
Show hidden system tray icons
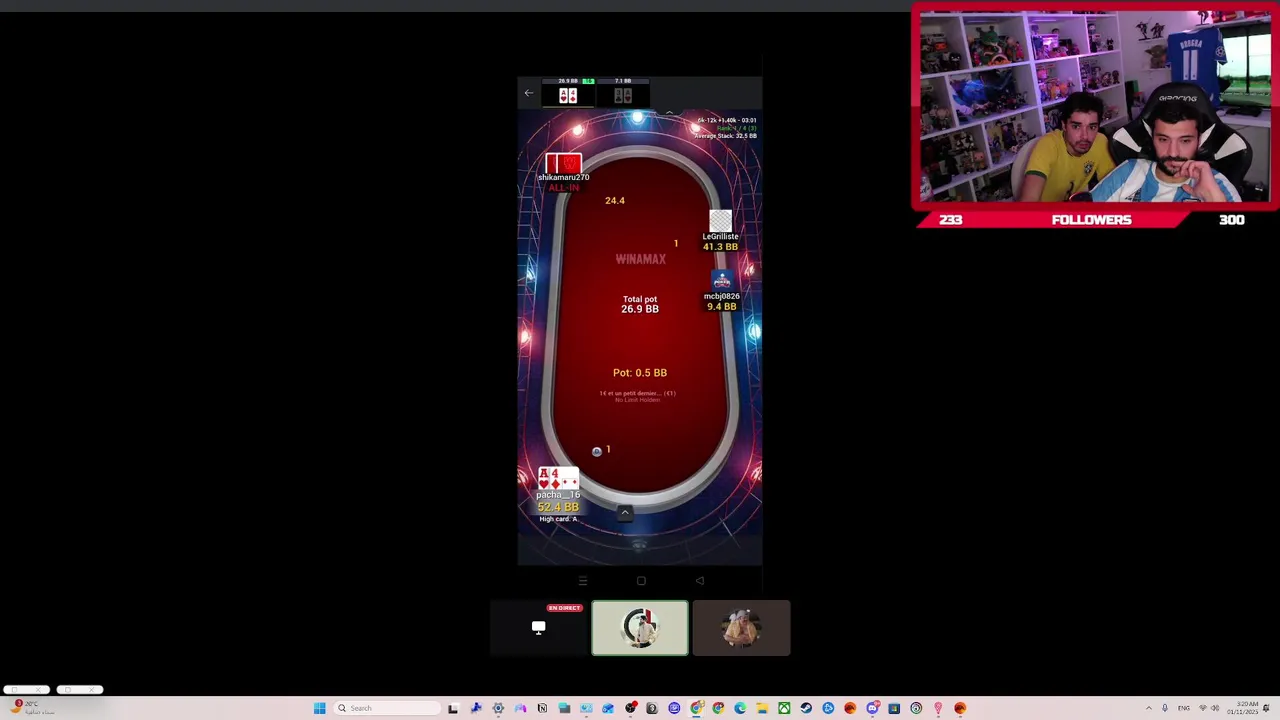(x=1148, y=708)
